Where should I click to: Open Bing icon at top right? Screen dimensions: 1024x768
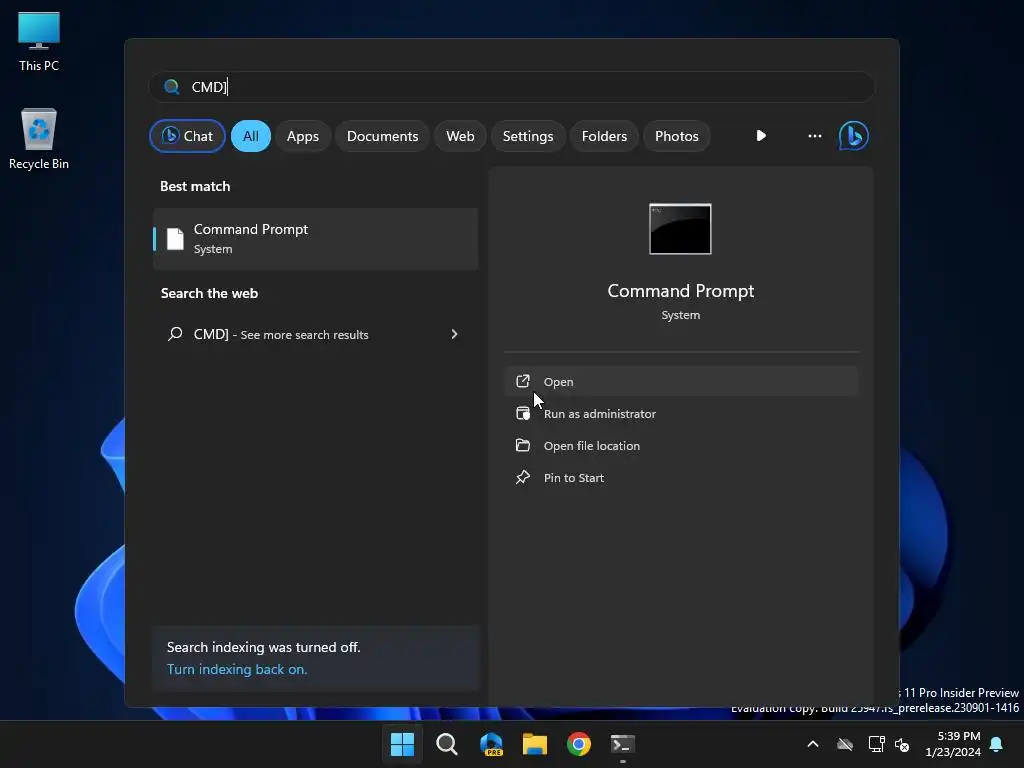point(854,136)
